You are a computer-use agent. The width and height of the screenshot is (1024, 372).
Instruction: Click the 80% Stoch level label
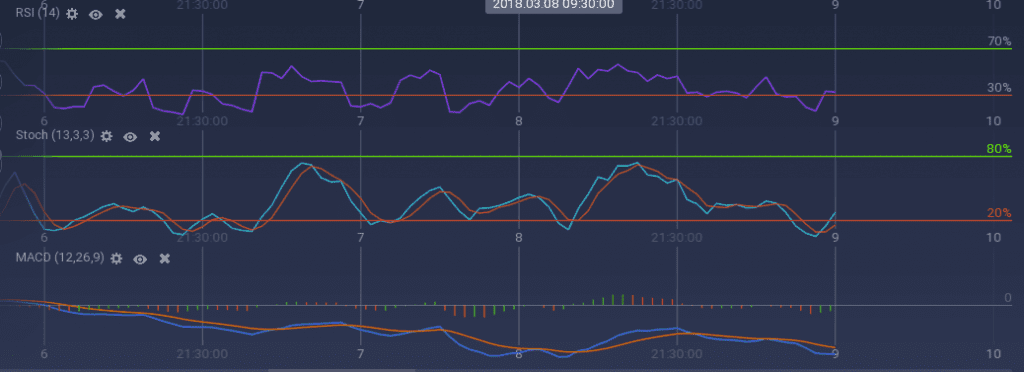click(x=999, y=149)
